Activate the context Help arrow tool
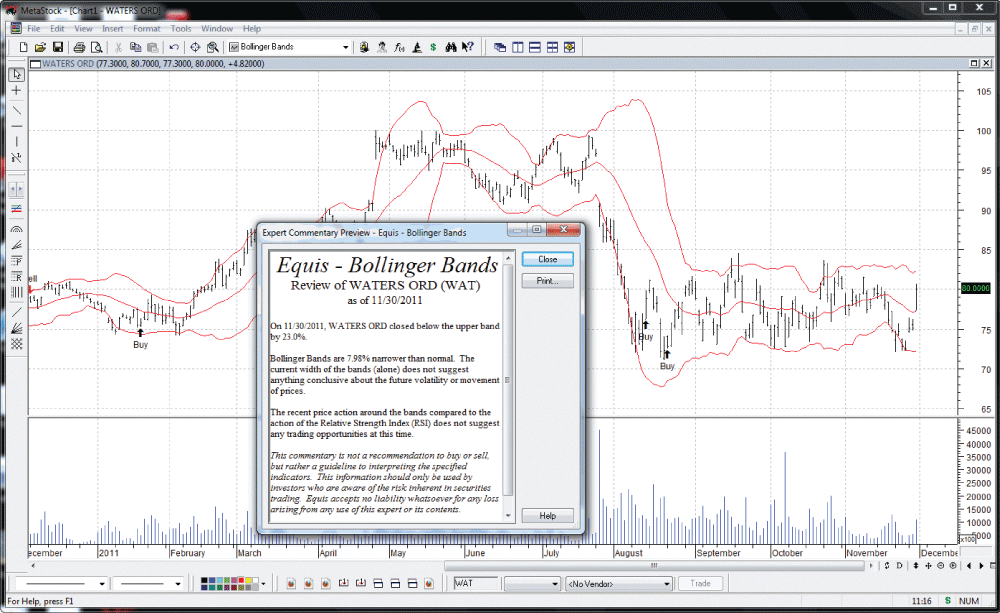Viewport: 1000px width, 613px height. point(468,47)
